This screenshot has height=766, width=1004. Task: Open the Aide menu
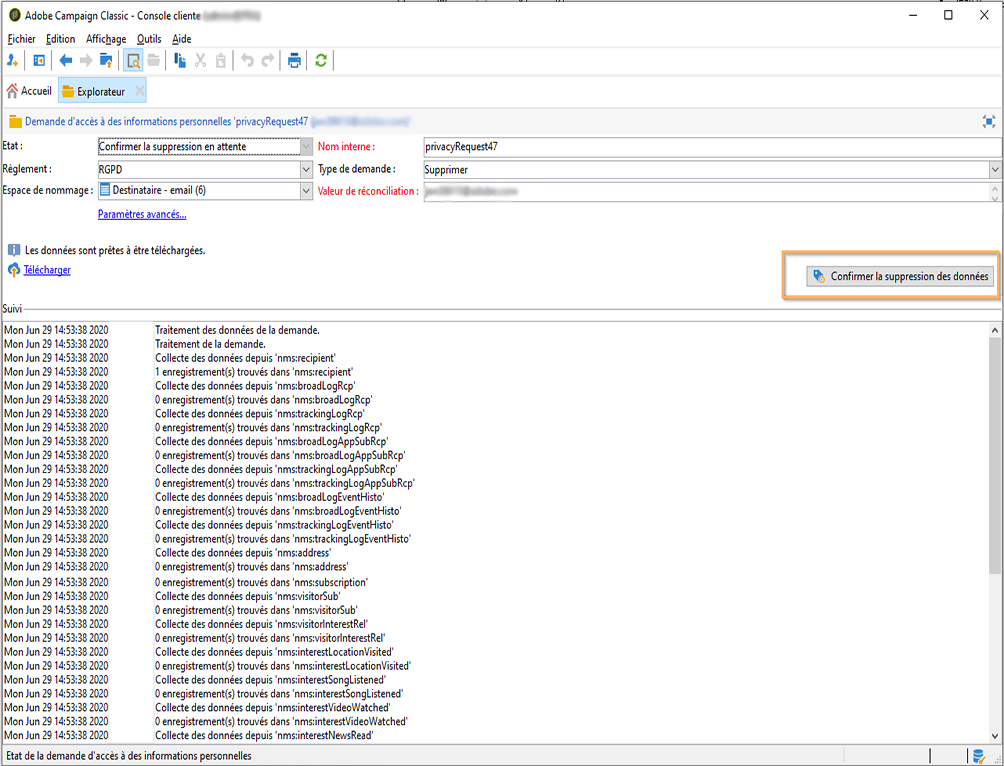point(182,39)
